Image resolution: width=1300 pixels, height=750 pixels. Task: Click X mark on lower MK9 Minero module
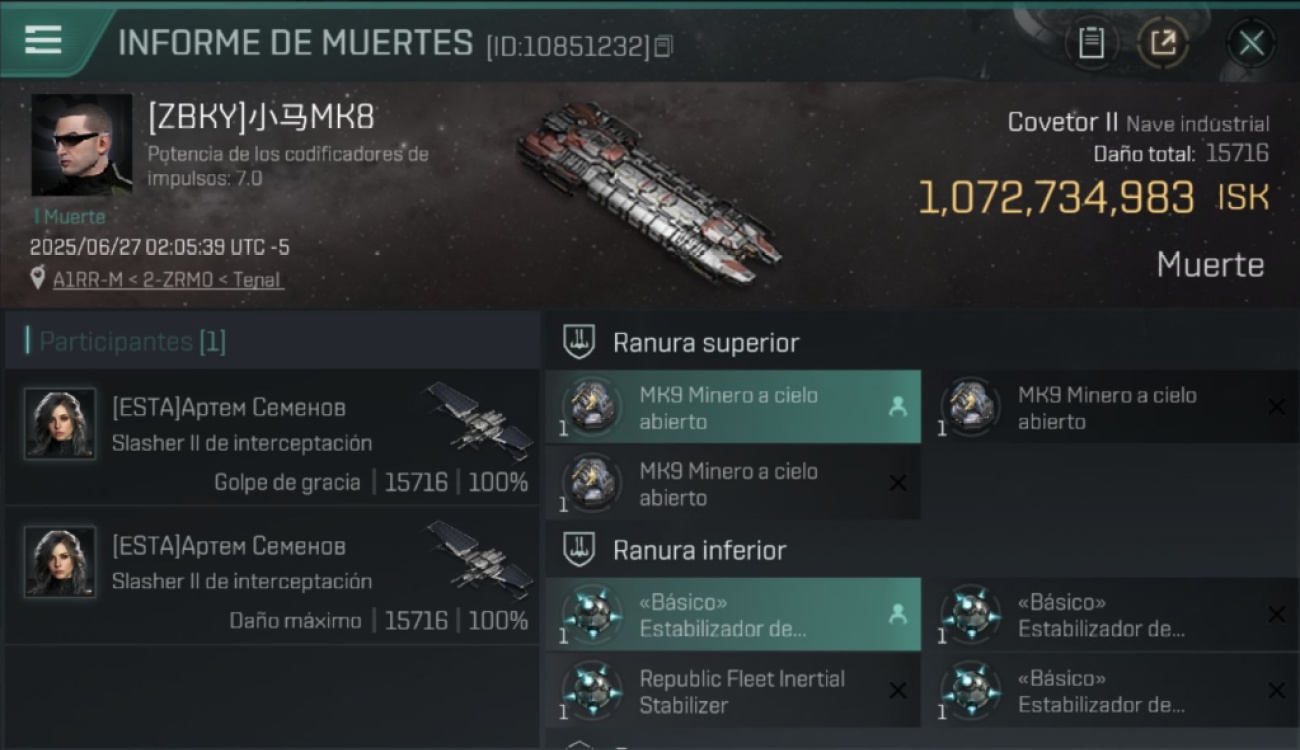click(x=897, y=483)
